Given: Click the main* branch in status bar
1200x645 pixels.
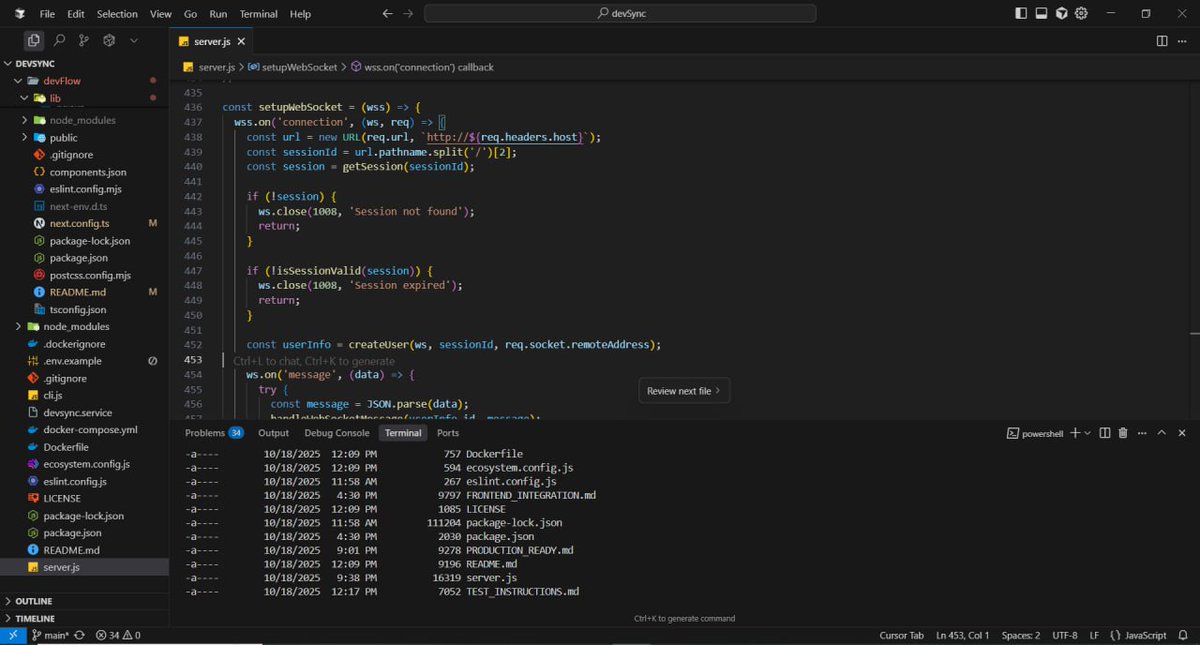Looking at the screenshot, I should (49, 635).
